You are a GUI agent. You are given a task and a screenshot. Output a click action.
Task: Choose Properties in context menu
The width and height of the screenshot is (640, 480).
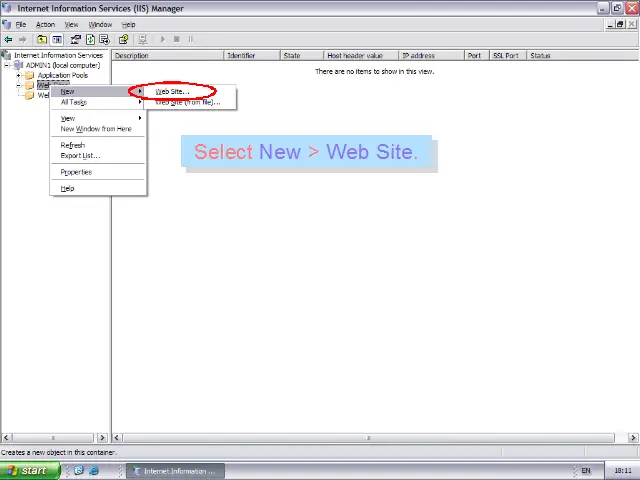(x=98, y=172)
